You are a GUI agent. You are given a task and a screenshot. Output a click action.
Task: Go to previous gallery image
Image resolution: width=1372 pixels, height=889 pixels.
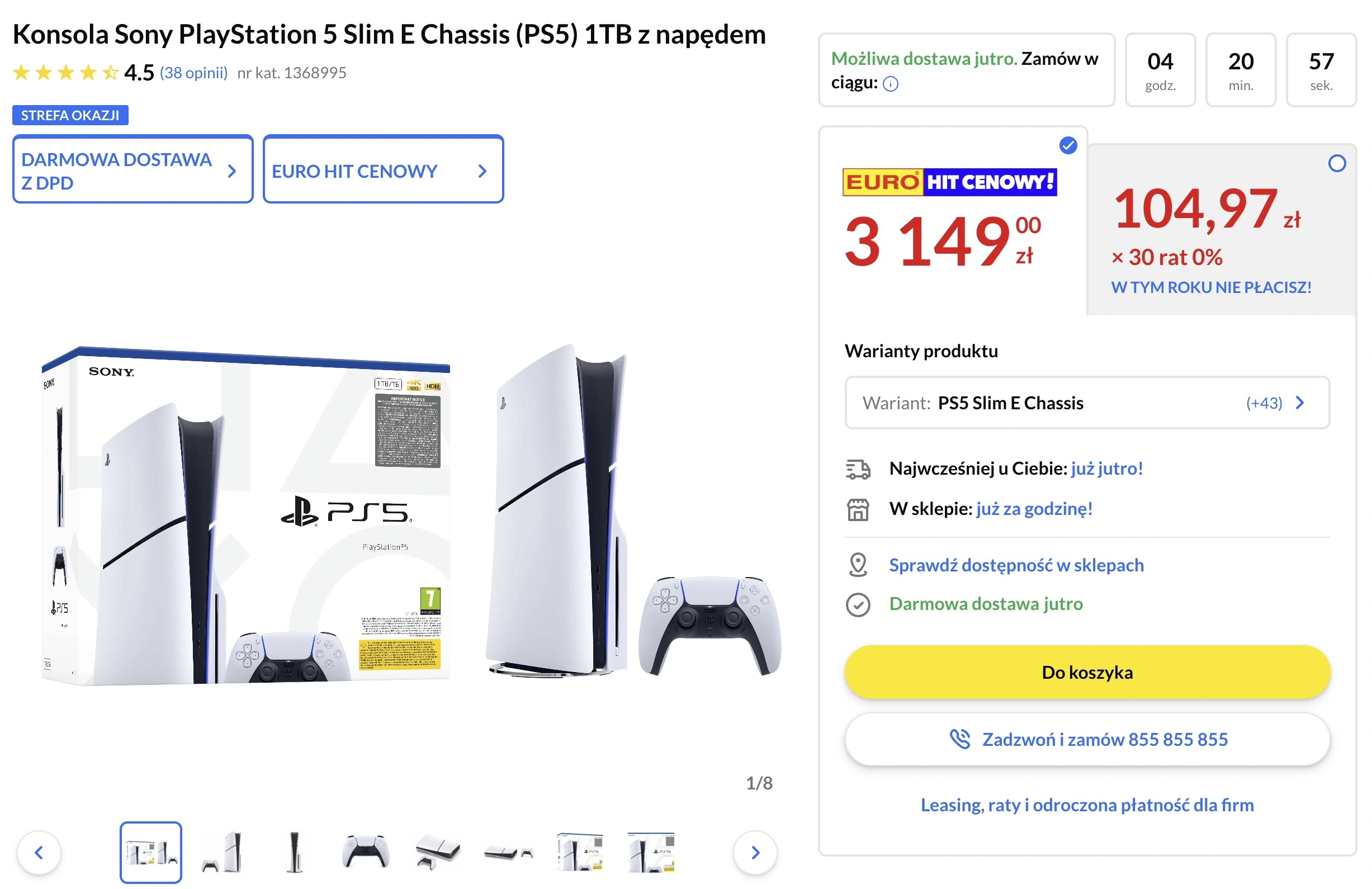(39, 852)
